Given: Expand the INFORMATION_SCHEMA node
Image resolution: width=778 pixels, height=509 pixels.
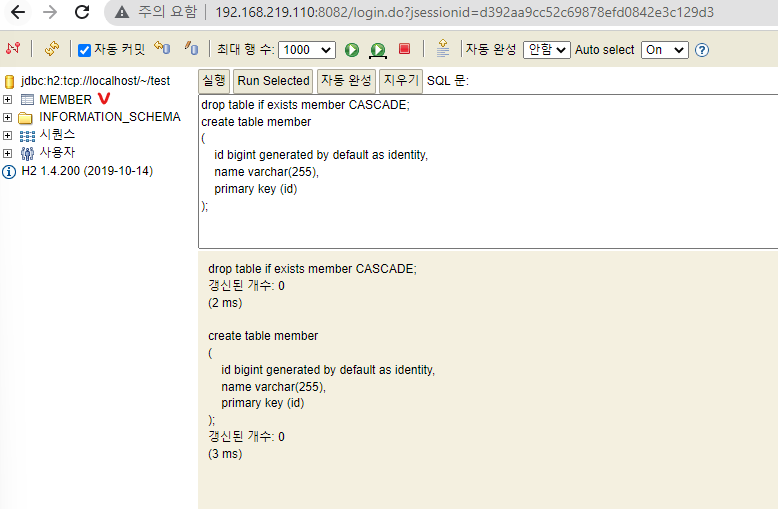Looking at the screenshot, I should (7, 117).
